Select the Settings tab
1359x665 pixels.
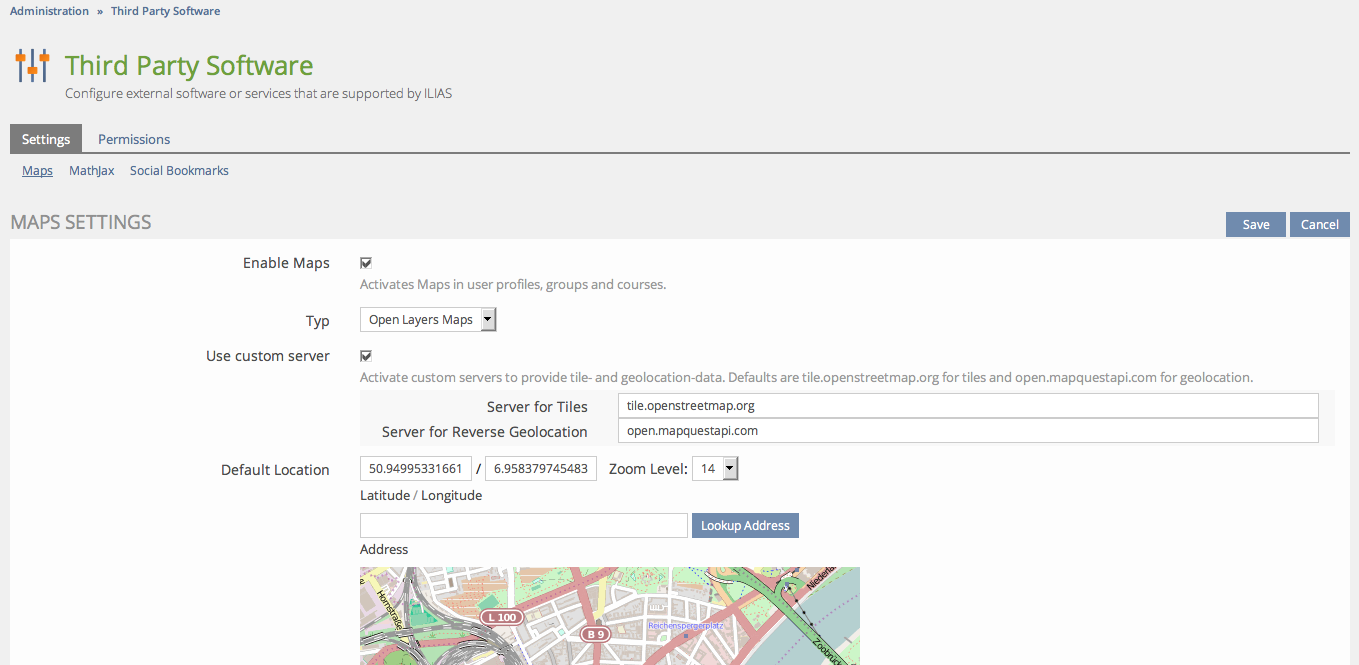46,139
